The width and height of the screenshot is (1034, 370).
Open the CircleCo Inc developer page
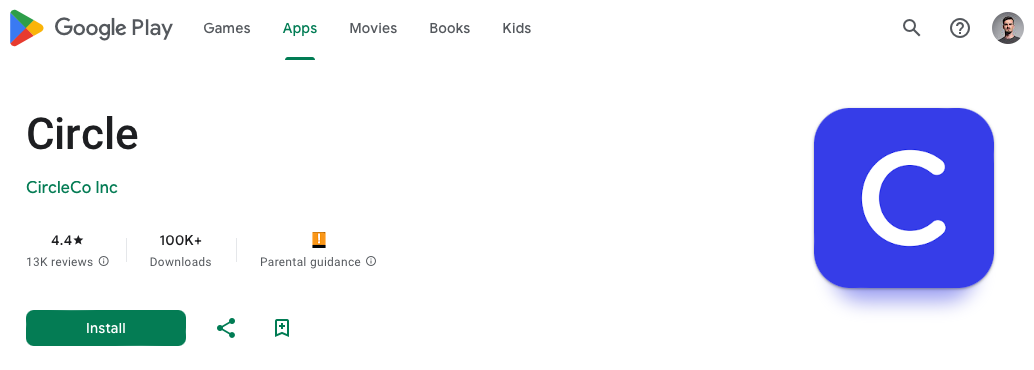click(72, 187)
